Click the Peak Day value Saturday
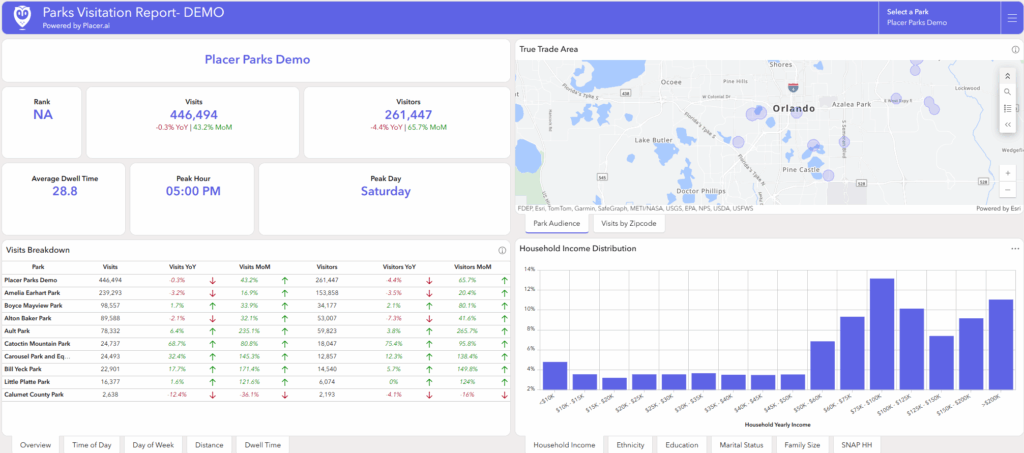Image resolution: width=1024 pixels, height=453 pixels. pos(386,191)
